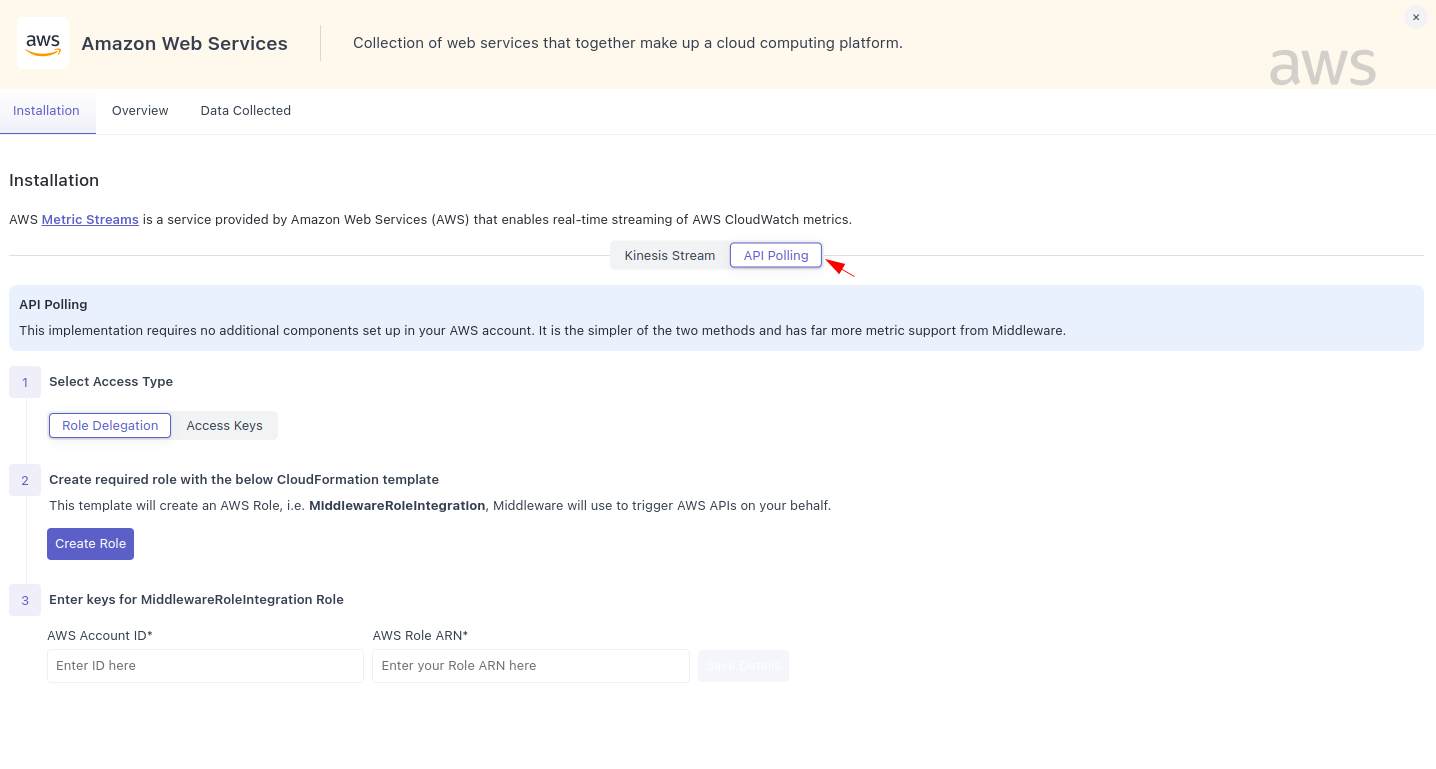Open the Installation tab
1436x769 pixels.
pos(46,110)
